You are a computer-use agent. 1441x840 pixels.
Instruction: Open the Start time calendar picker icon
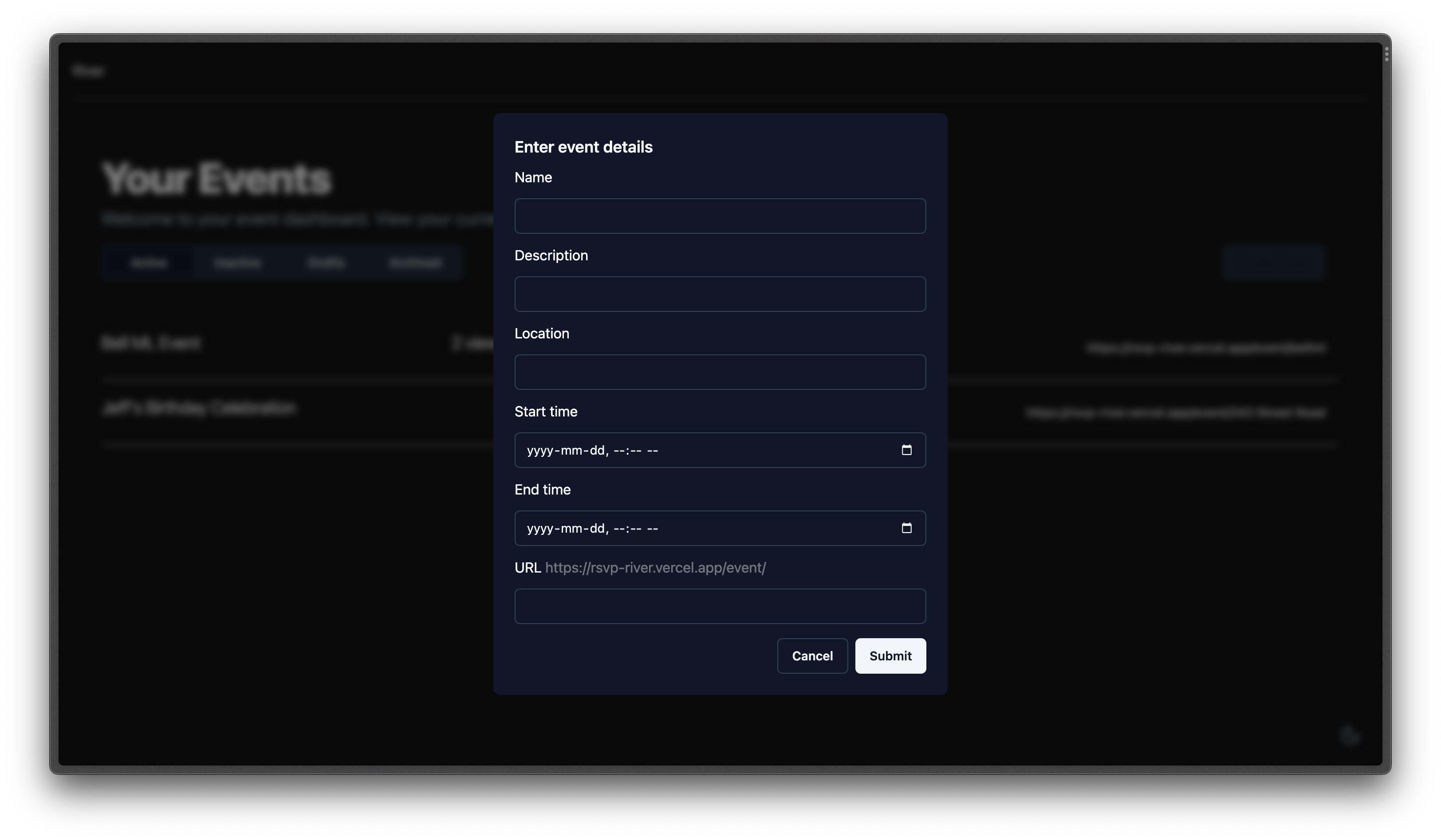906,450
